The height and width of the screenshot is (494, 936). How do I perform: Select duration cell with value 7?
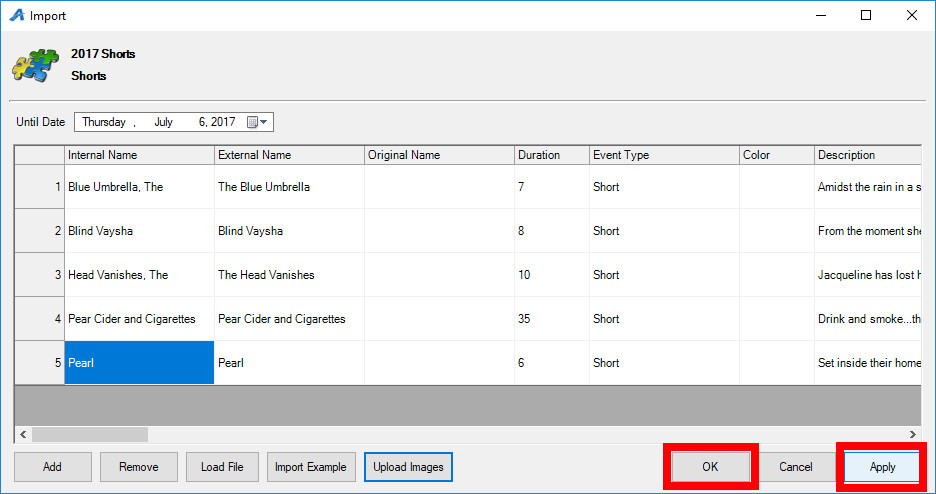(x=552, y=187)
